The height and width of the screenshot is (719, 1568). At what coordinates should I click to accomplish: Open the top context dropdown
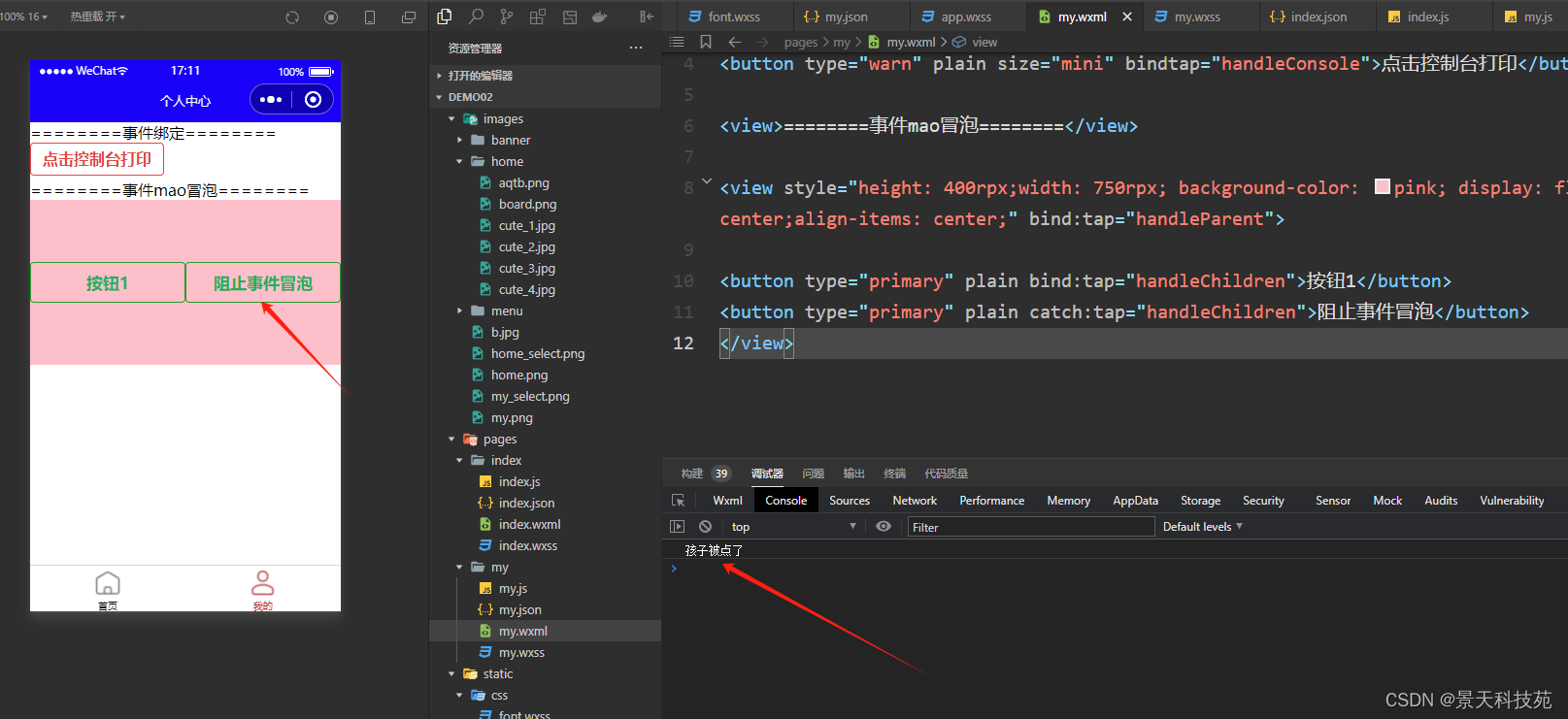pos(793,527)
